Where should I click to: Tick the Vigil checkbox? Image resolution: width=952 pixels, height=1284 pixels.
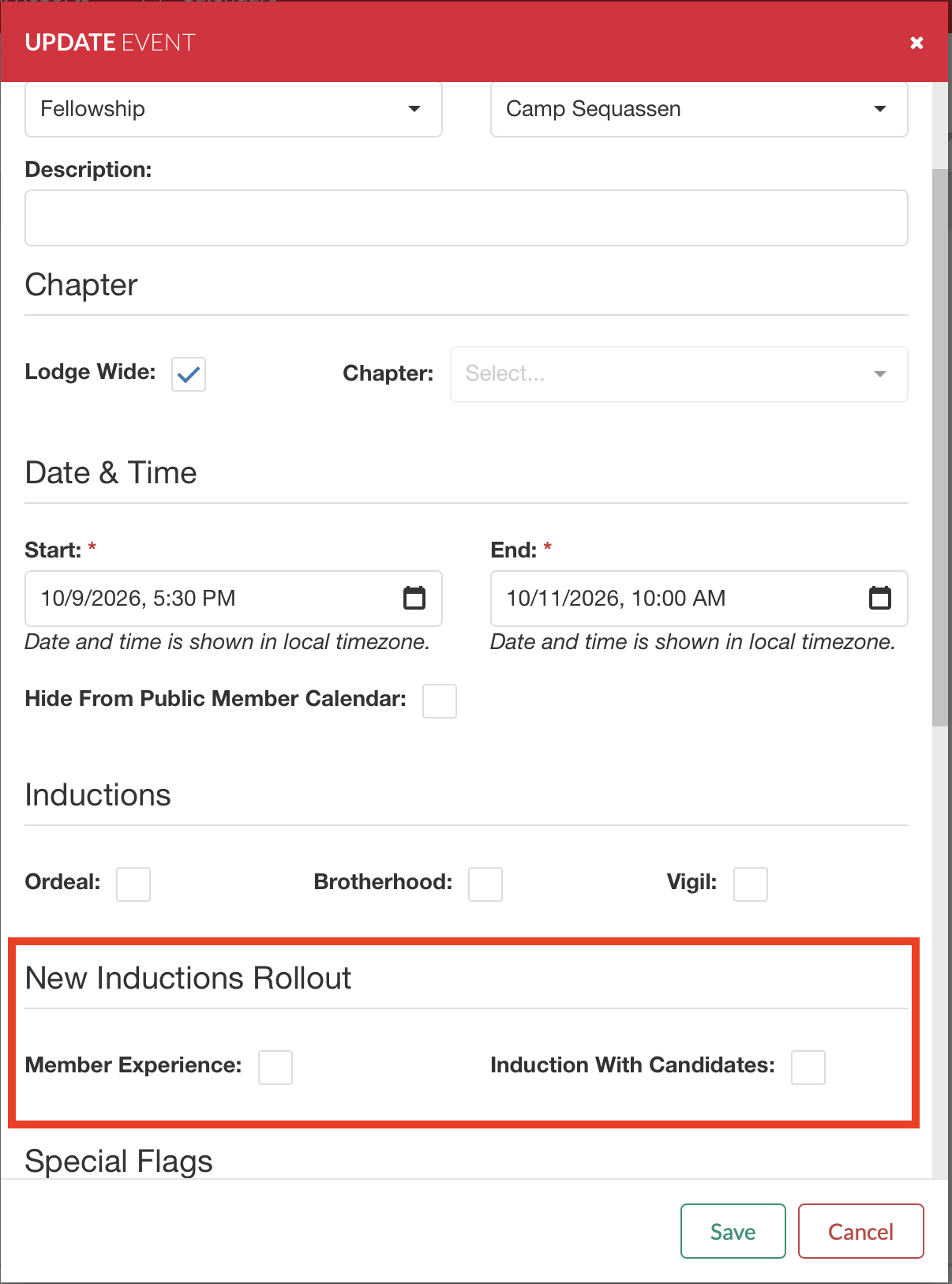coord(750,884)
